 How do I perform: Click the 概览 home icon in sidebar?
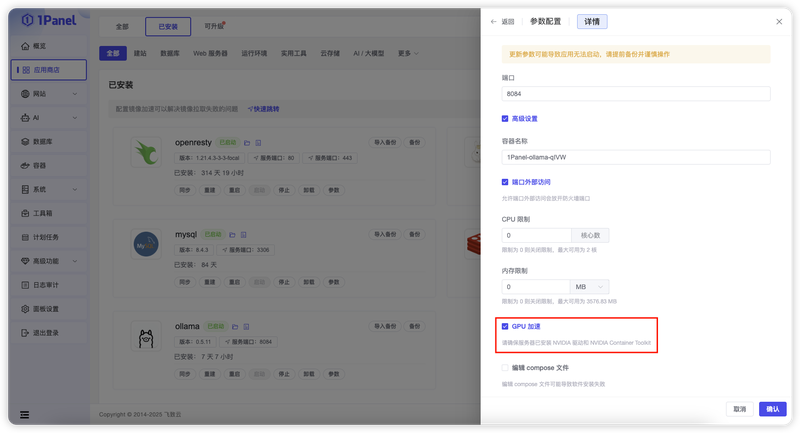click(25, 46)
